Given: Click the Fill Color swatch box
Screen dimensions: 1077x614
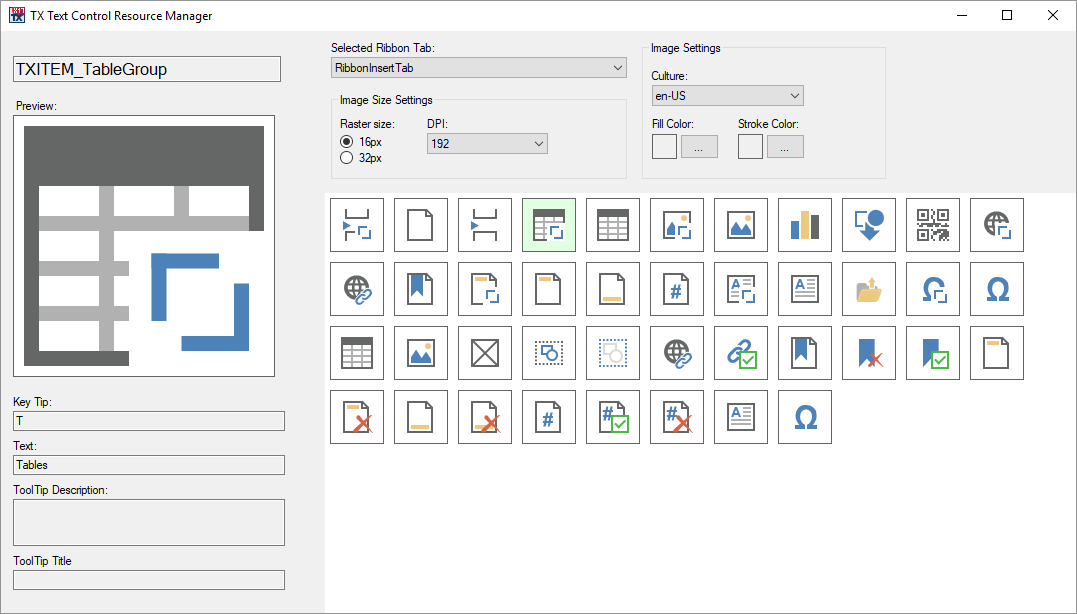Looking at the screenshot, I should click(x=664, y=146).
